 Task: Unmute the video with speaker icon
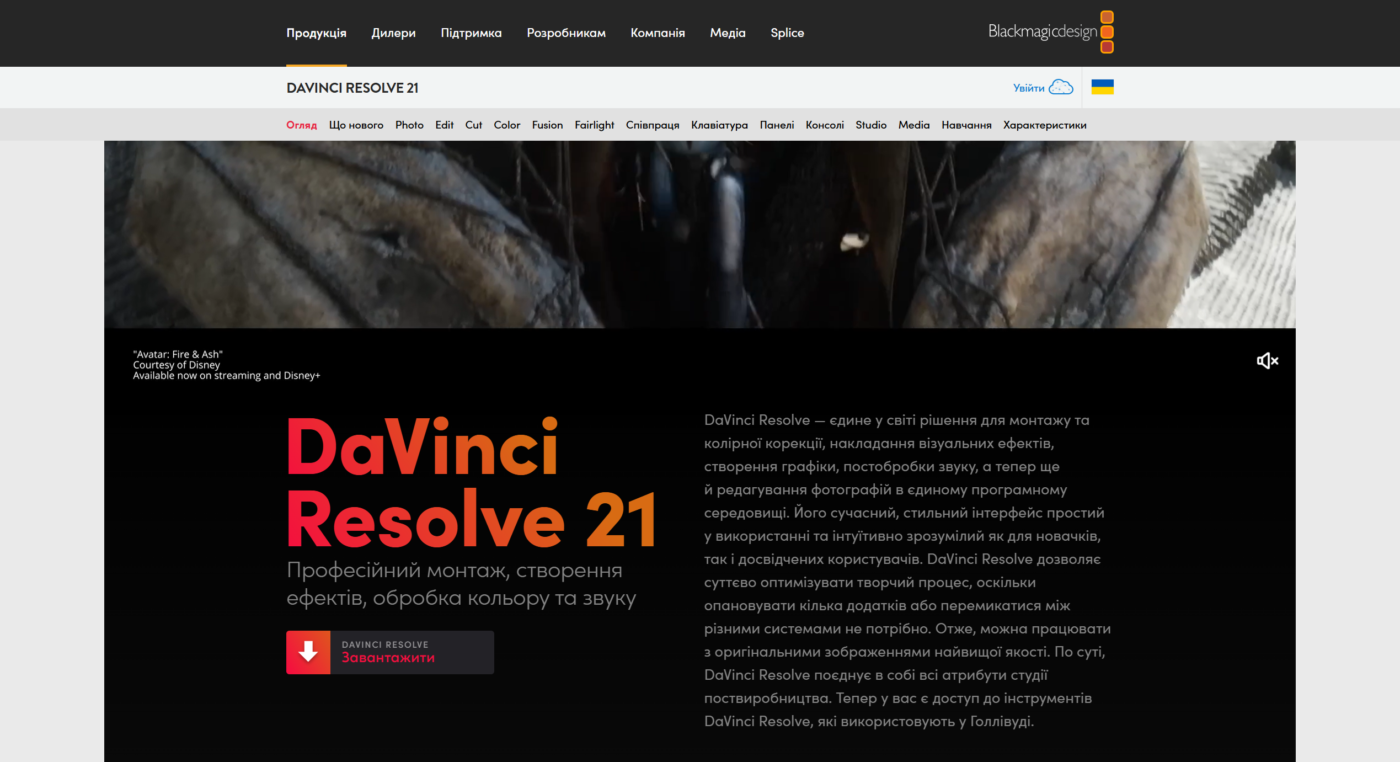[1267, 361]
